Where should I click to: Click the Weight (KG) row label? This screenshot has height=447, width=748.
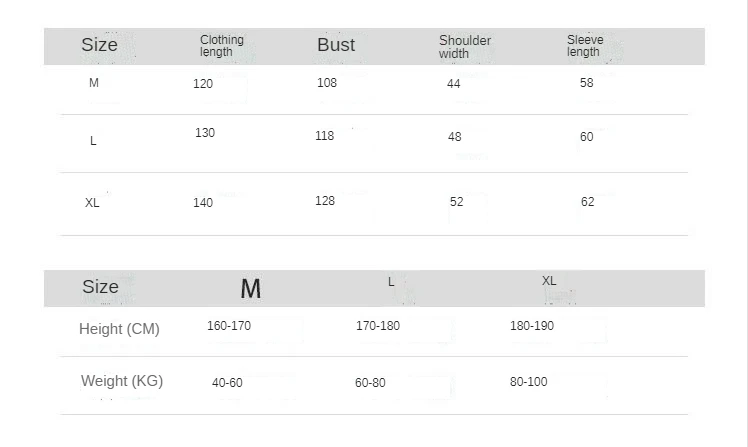122,381
